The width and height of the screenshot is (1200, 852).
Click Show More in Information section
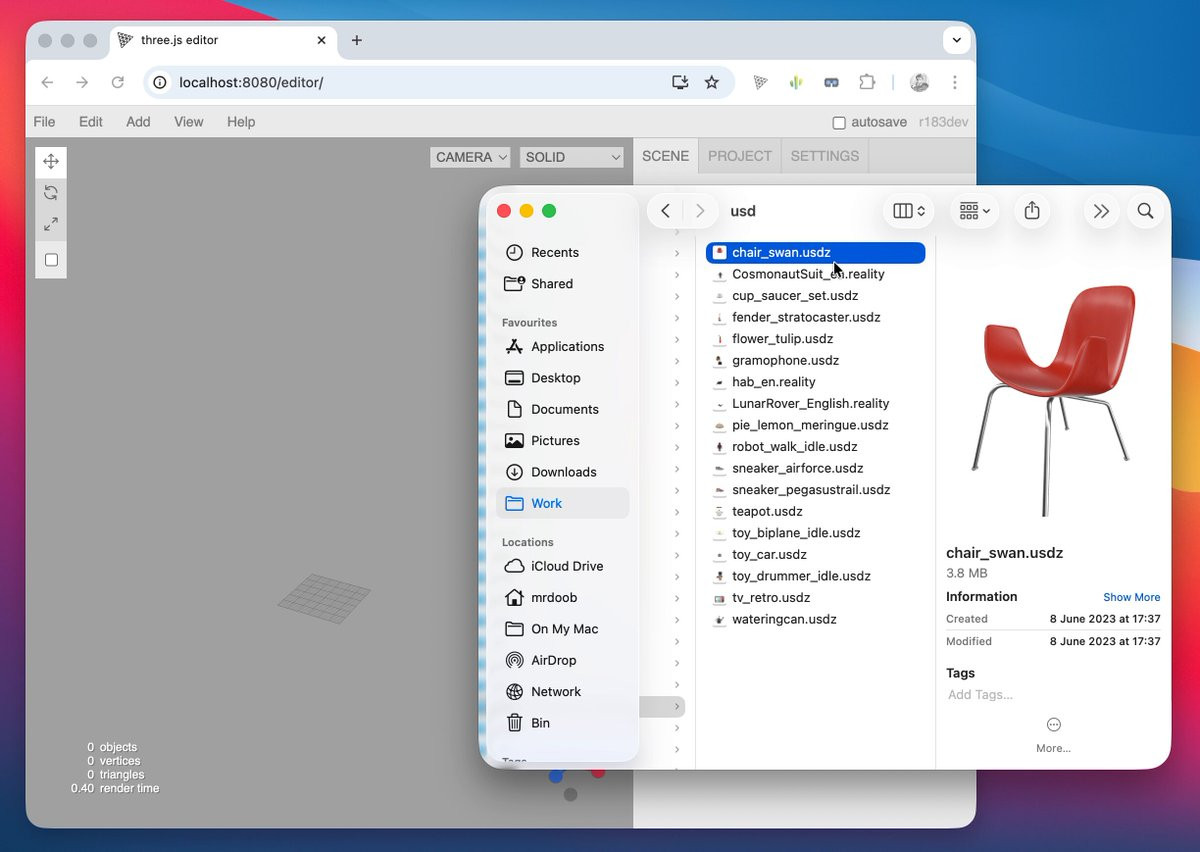[1131, 597]
